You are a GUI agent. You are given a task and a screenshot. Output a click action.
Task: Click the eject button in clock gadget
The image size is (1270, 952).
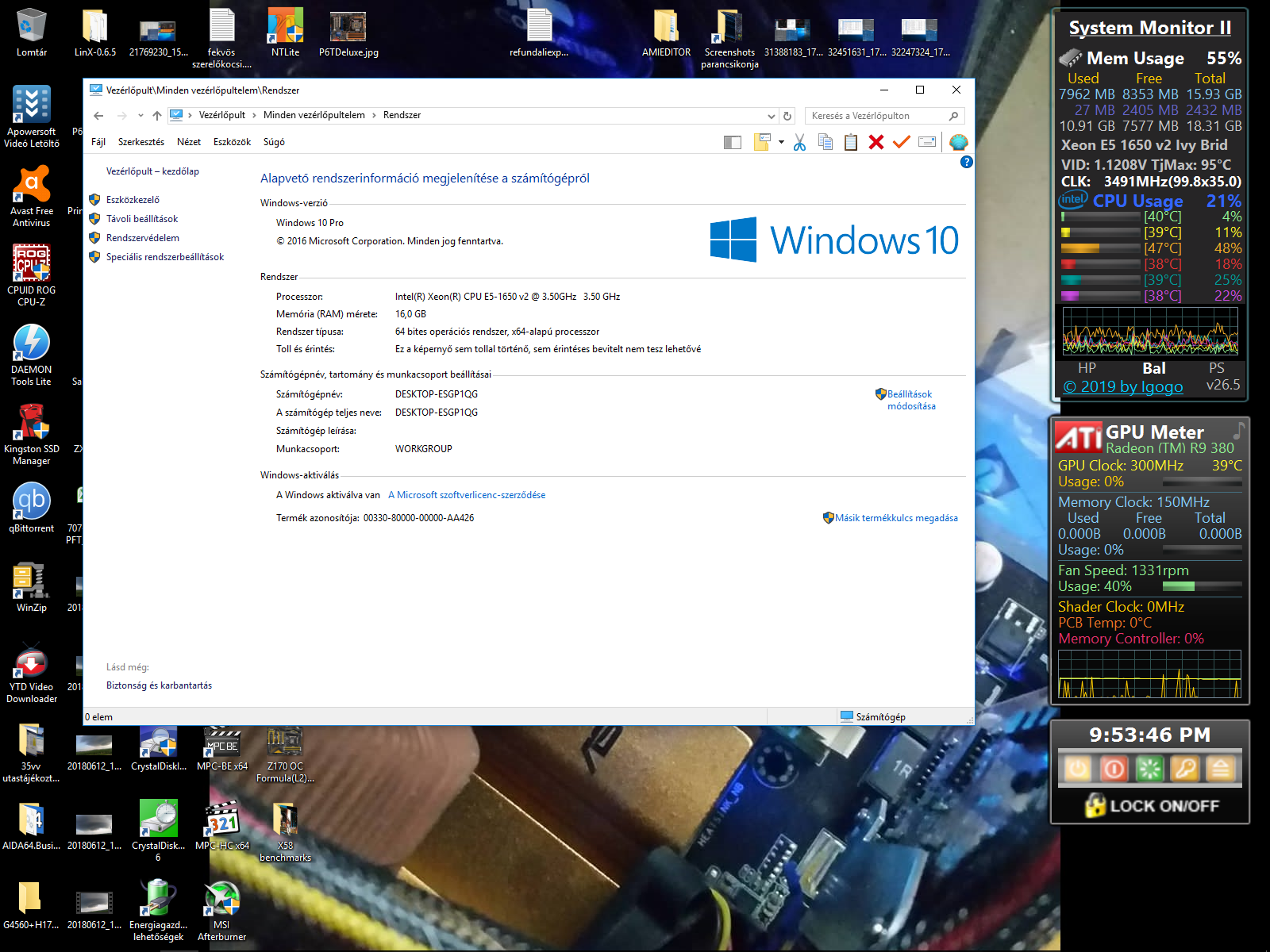tap(1221, 769)
